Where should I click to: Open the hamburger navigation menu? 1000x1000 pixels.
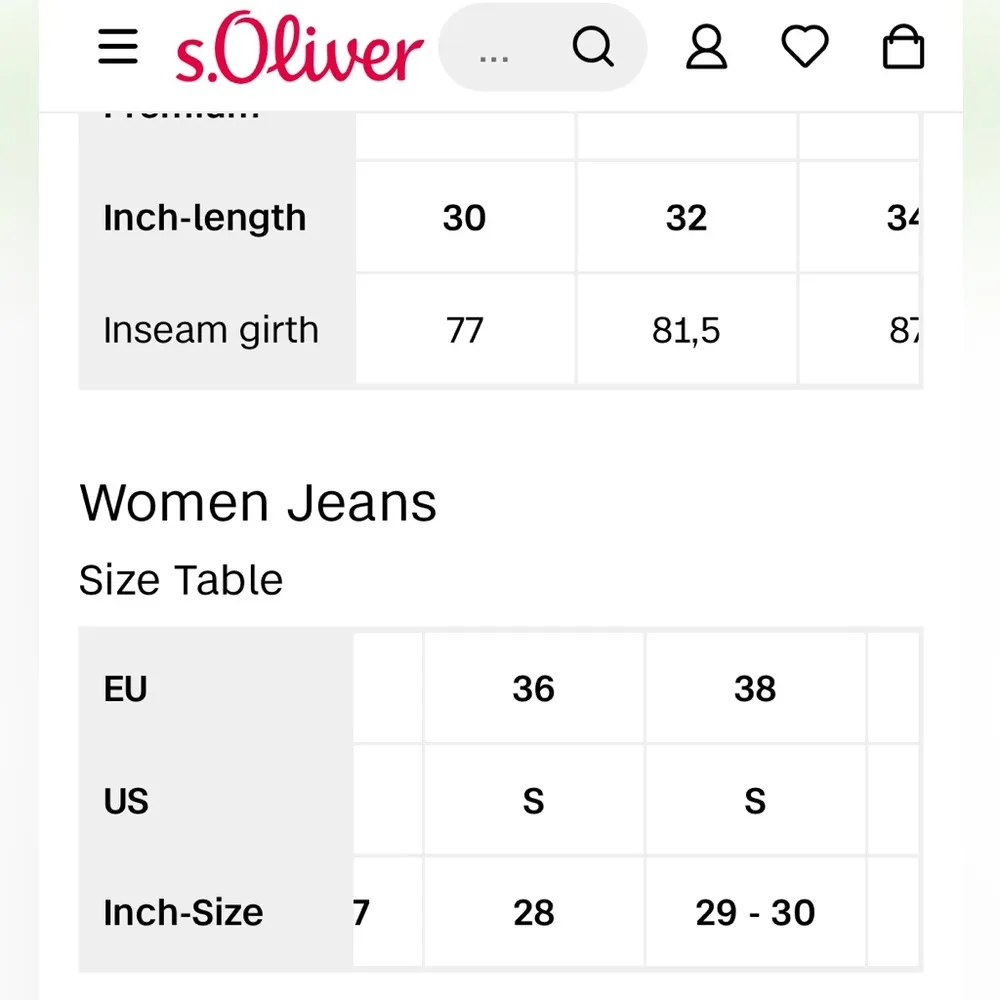118,46
